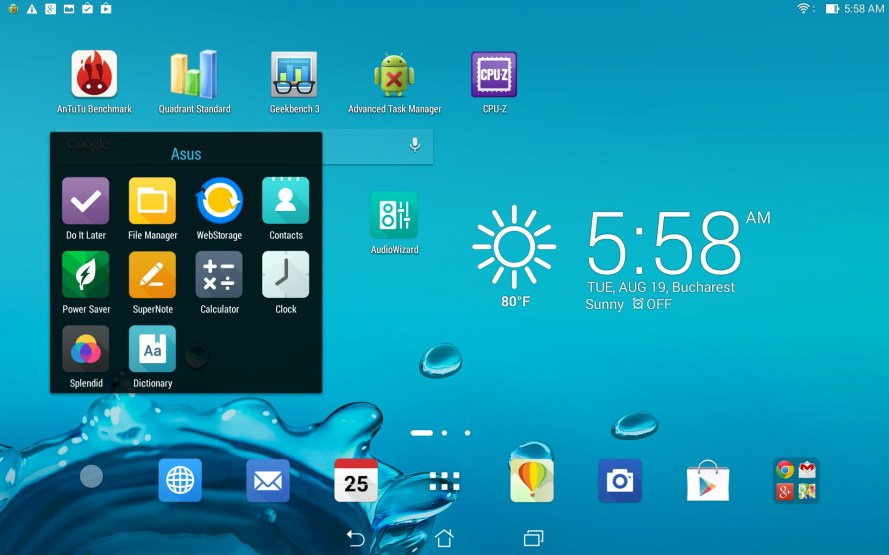Launch File Manager from Asus folder

tap(152, 201)
